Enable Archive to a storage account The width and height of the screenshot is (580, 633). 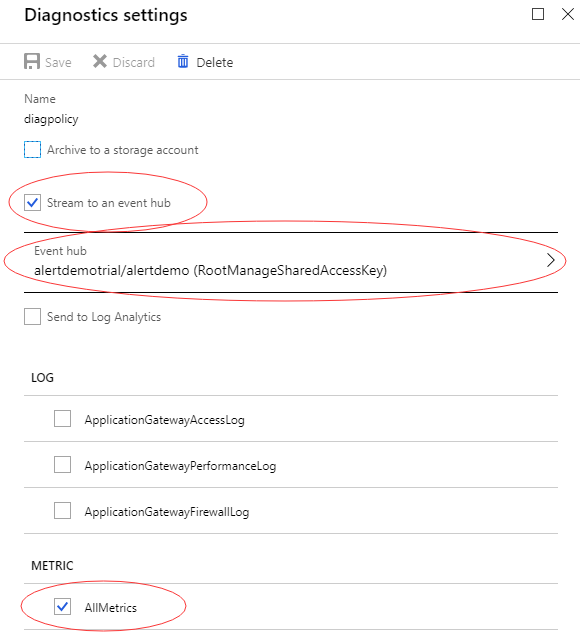(32, 150)
